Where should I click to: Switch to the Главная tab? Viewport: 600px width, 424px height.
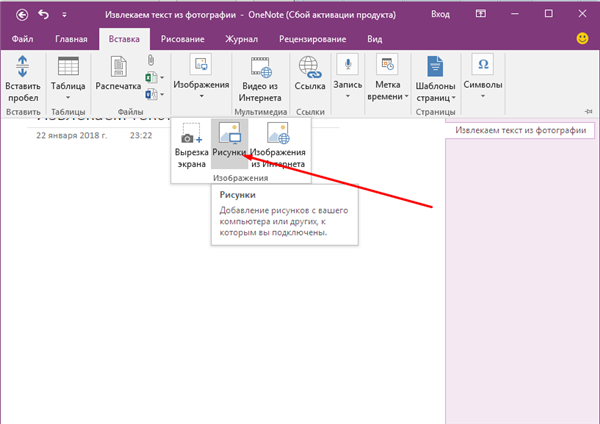(71, 39)
